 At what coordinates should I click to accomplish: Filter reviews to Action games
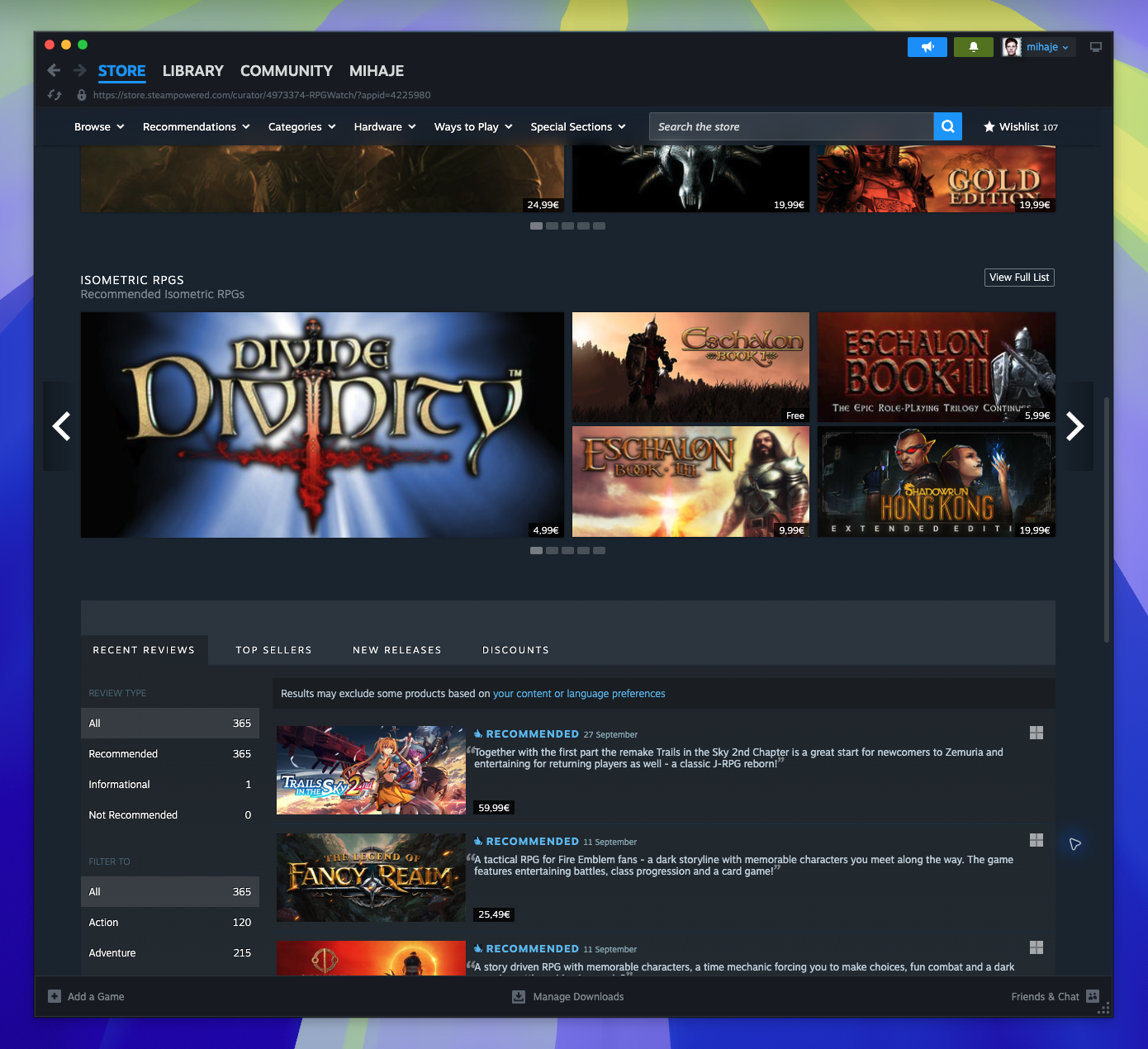point(170,922)
